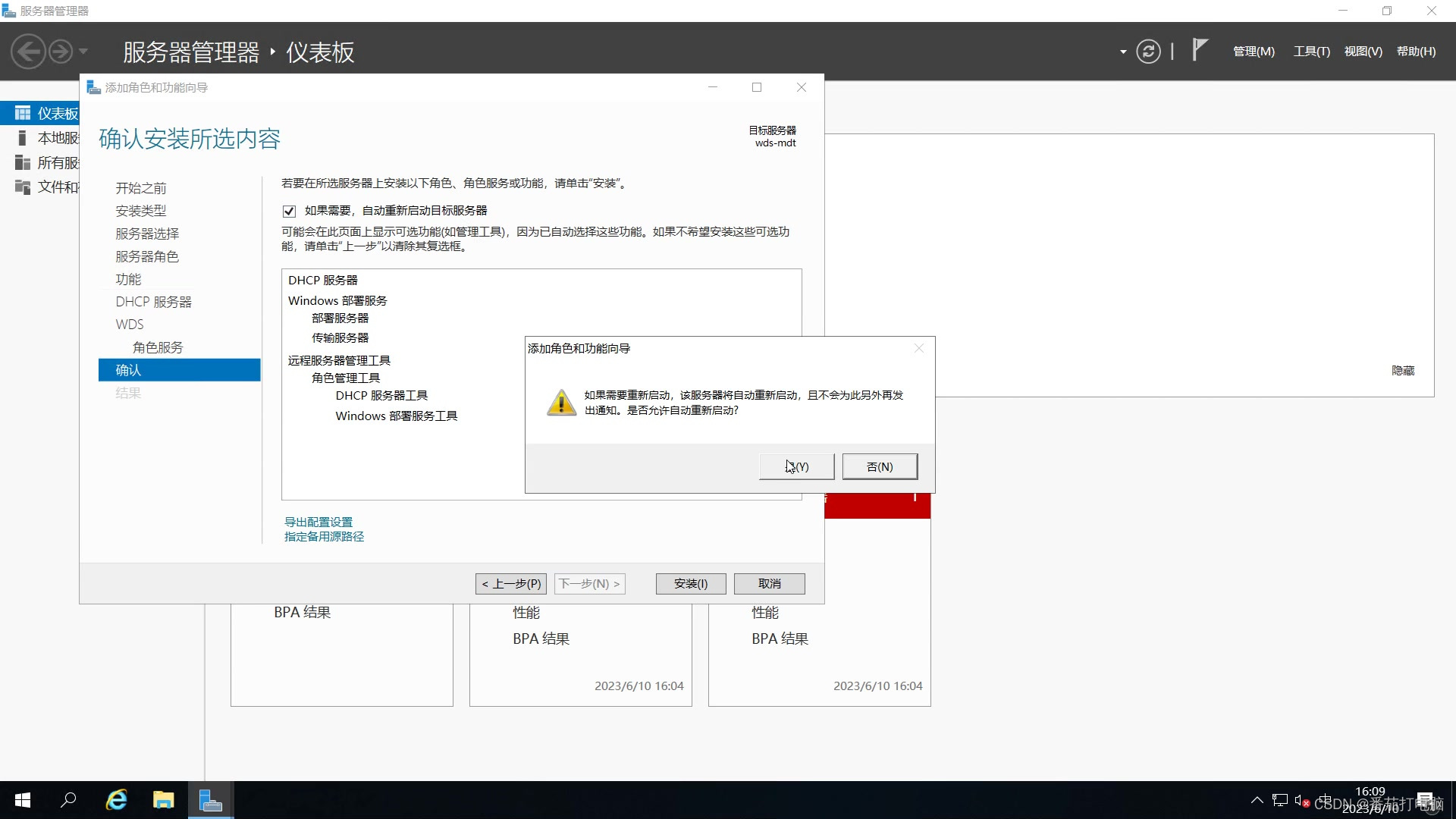The width and height of the screenshot is (1456, 819).
Task: Click the forward navigation arrow in Server Manager
Action: (61, 52)
